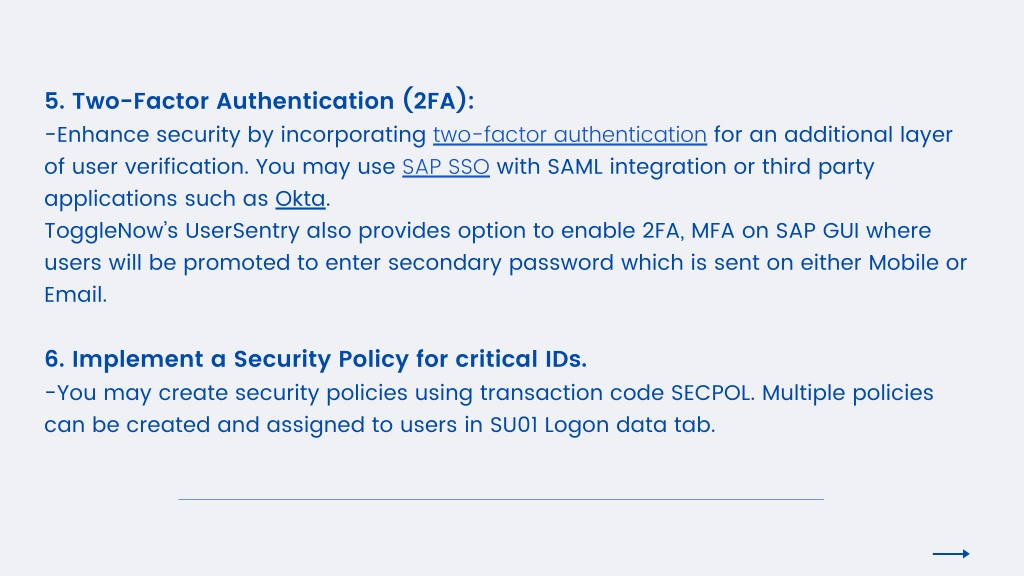This screenshot has height=576, width=1024.
Task: Open the Okta link
Action: 300,199
